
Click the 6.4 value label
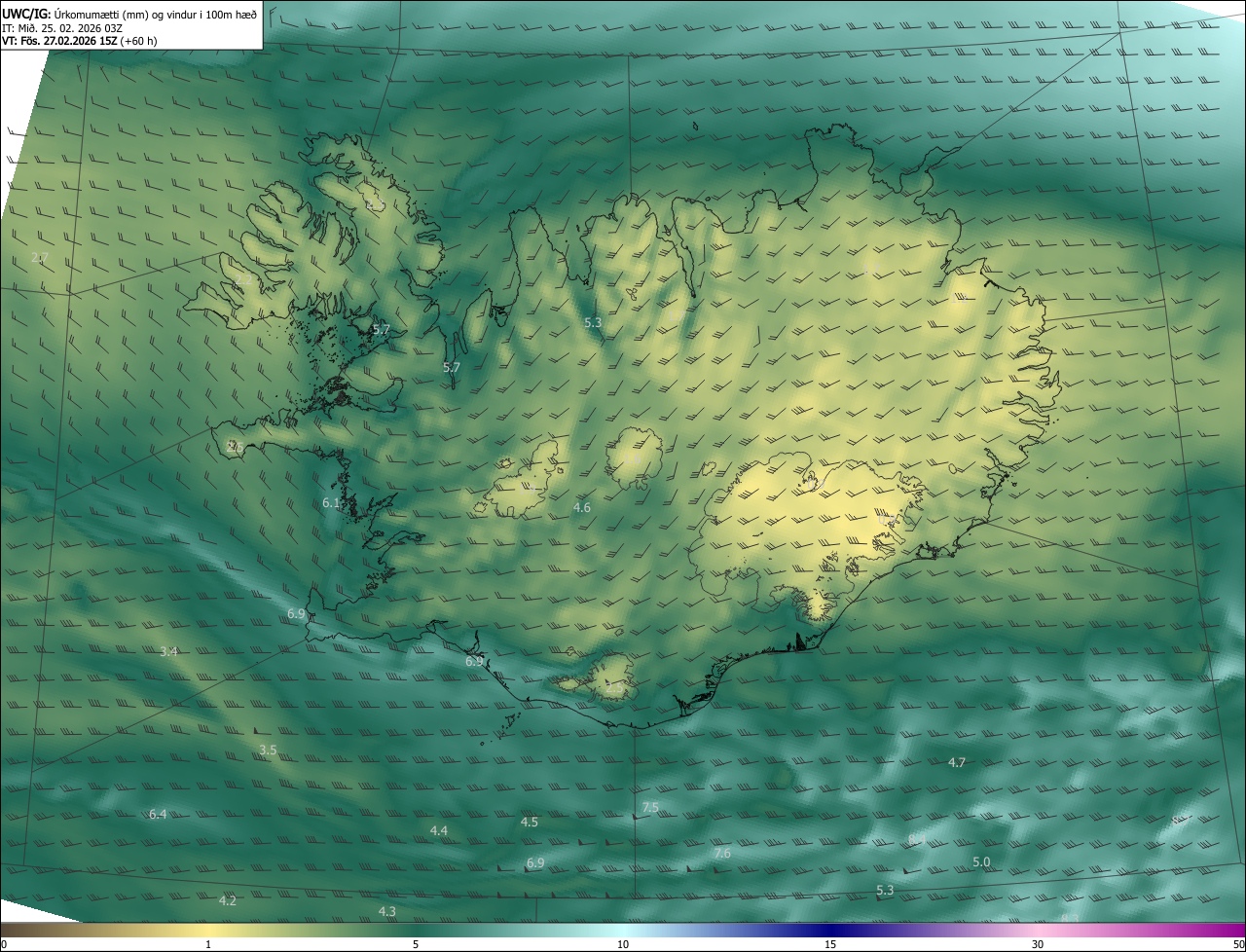tap(158, 814)
